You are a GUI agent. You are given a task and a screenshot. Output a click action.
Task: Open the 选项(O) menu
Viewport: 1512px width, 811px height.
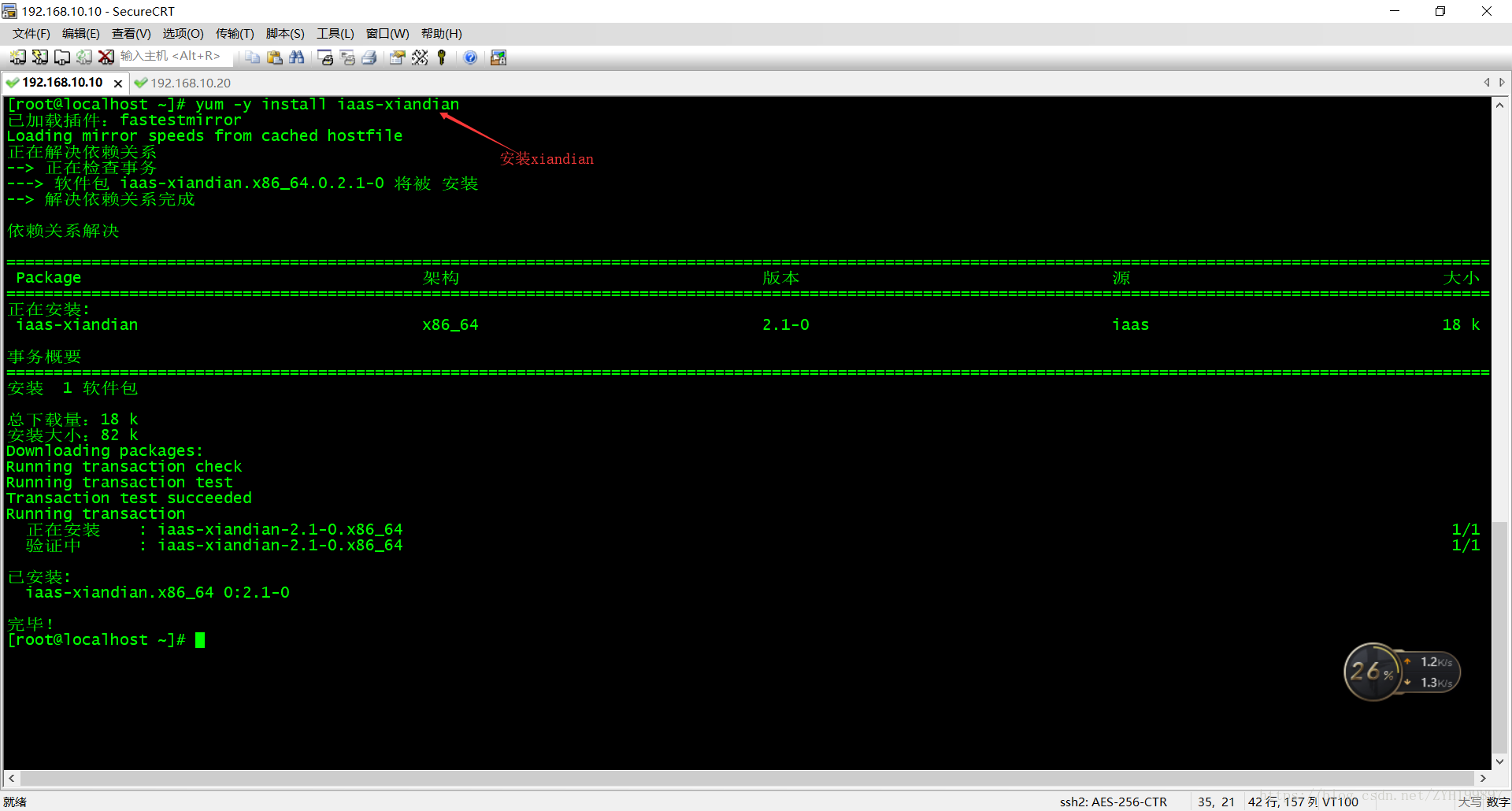tap(183, 34)
